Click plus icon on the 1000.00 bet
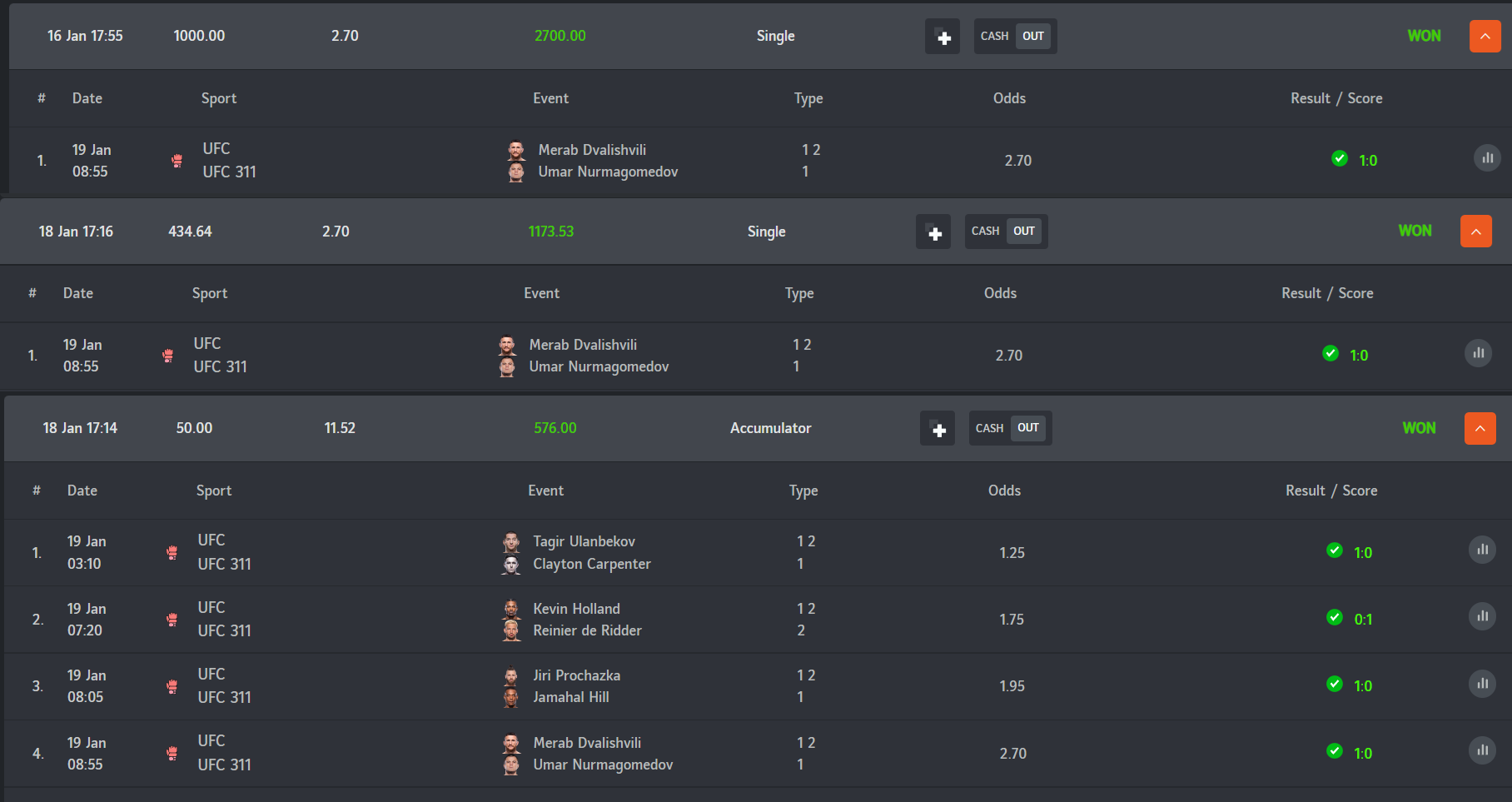This screenshot has height=802, width=1512. tap(943, 37)
